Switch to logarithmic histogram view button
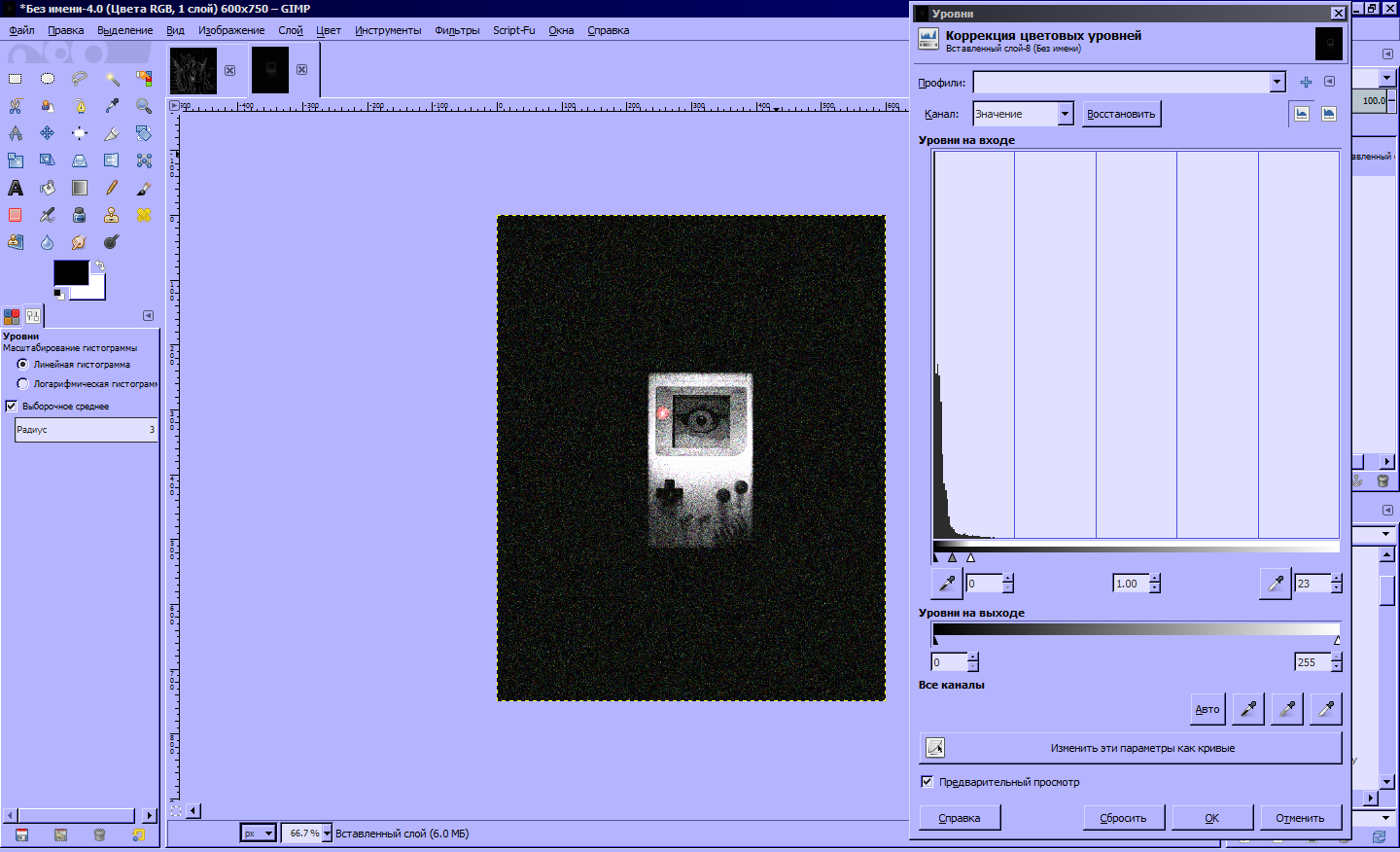This screenshot has width=1400, height=852. [1329, 114]
